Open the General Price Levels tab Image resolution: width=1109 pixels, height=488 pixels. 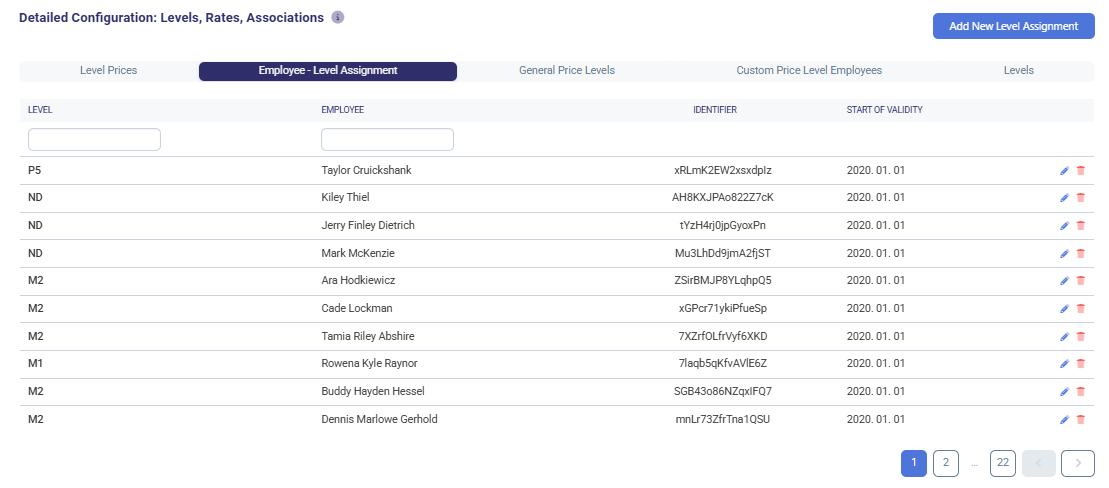click(x=566, y=71)
